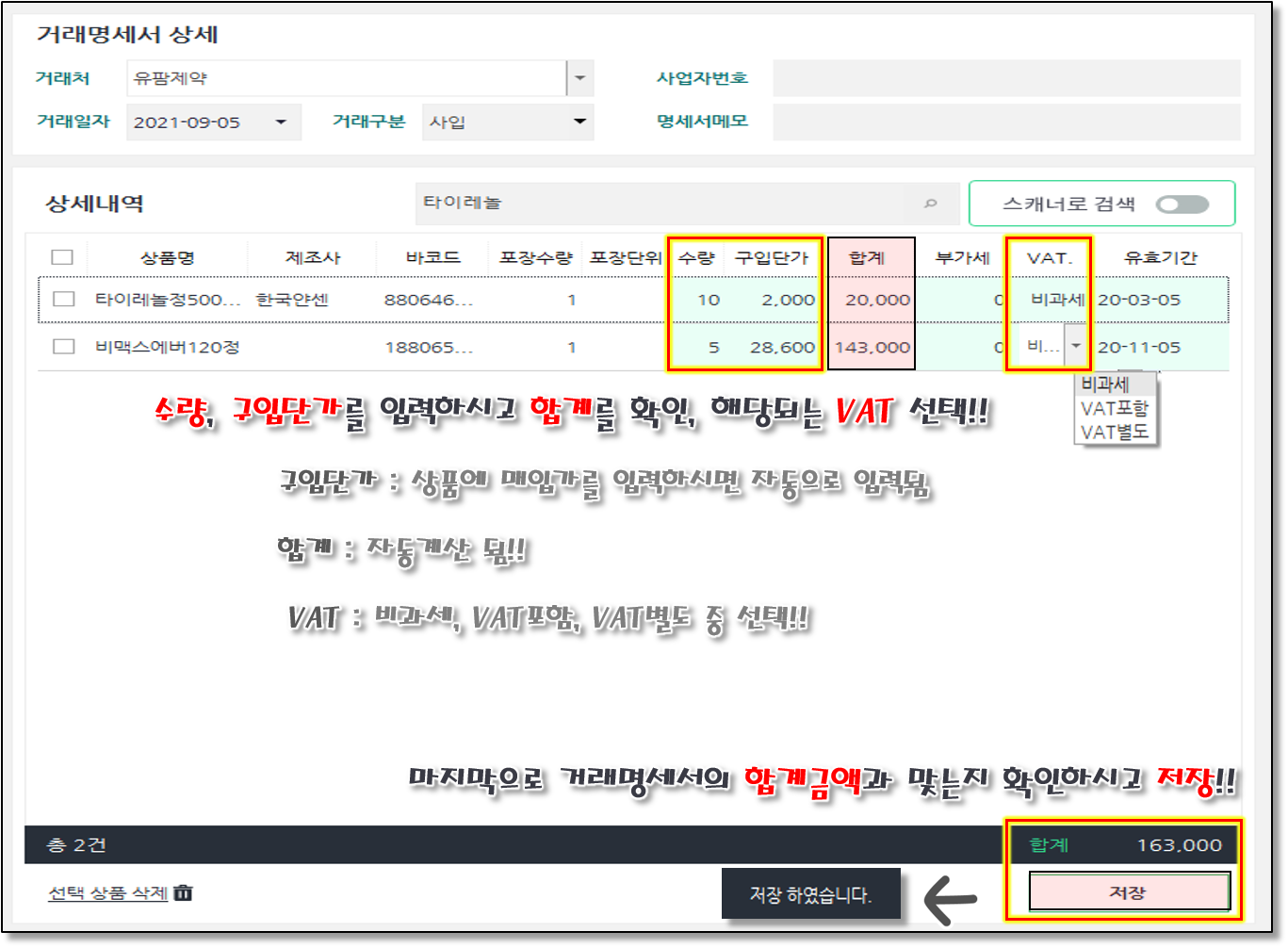1288x948 pixels.
Task: Click the search magnifier icon
Action: pos(930,204)
